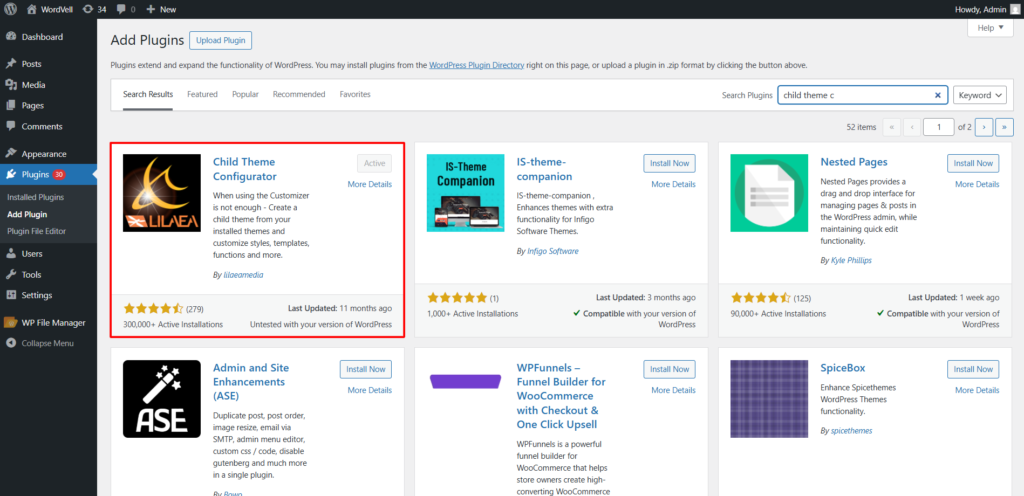1024x496 pixels.
Task: Switch to the Featured tab
Action: [202, 94]
